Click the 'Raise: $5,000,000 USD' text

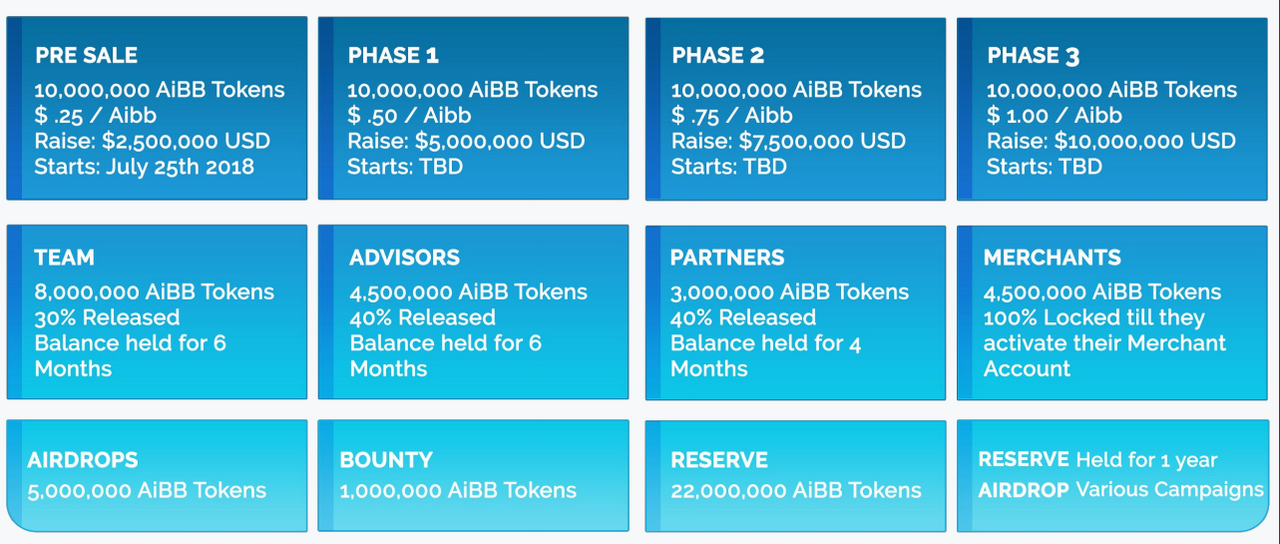point(466,141)
